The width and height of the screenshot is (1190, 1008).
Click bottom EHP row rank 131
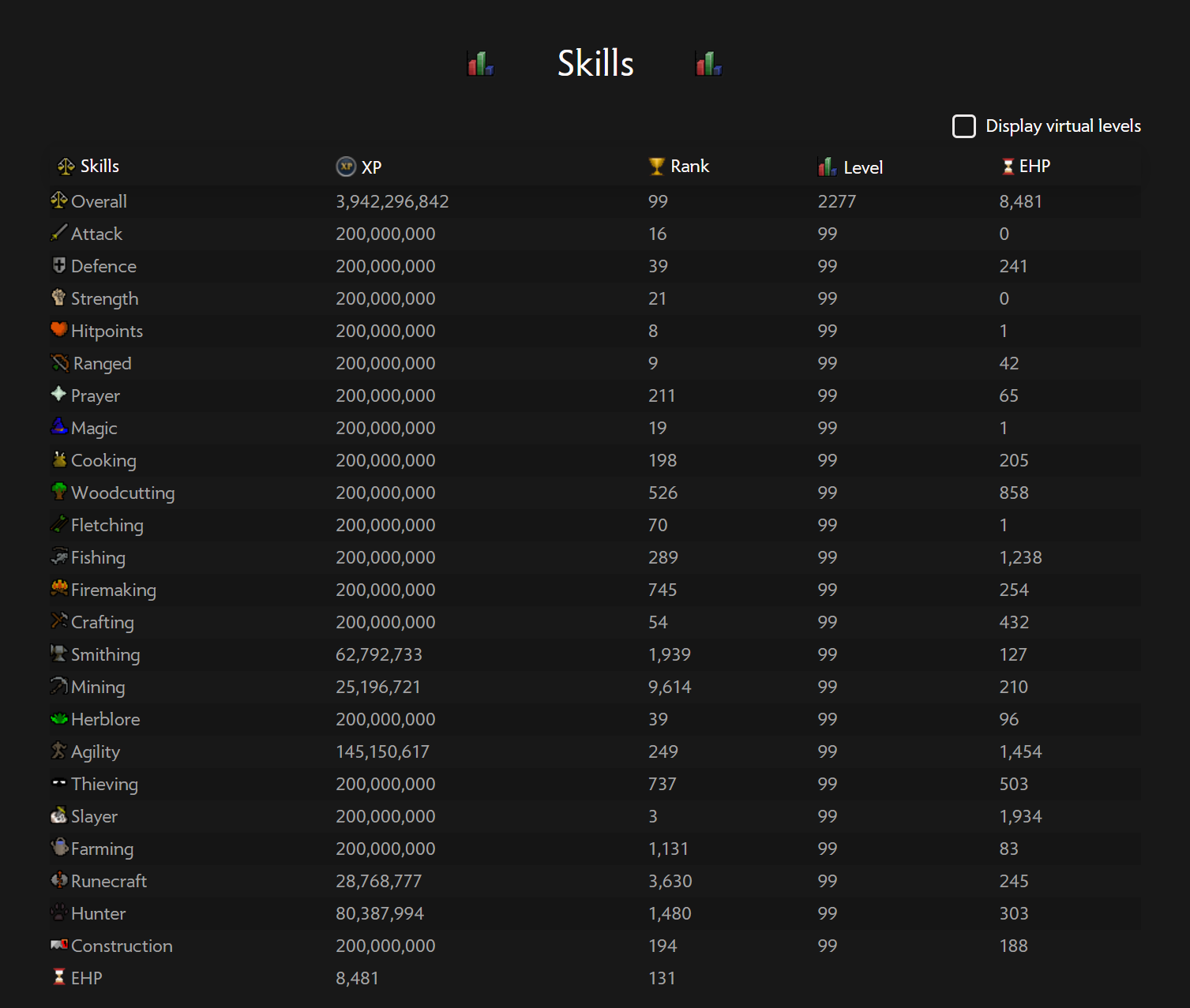[x=662, y=978]
